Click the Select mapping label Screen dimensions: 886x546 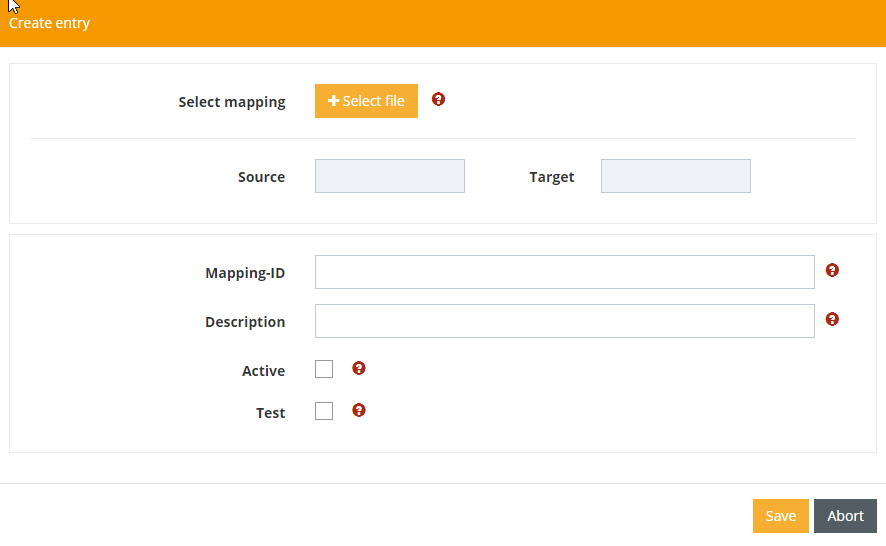(232, 102)
